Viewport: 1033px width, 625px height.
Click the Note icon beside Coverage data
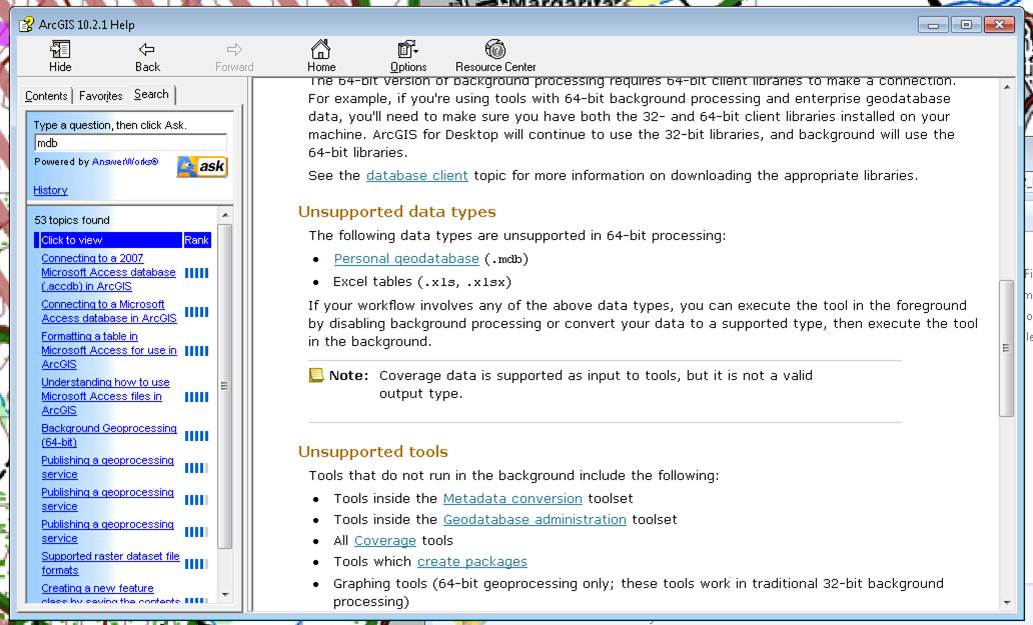click(x=316, y=375)
